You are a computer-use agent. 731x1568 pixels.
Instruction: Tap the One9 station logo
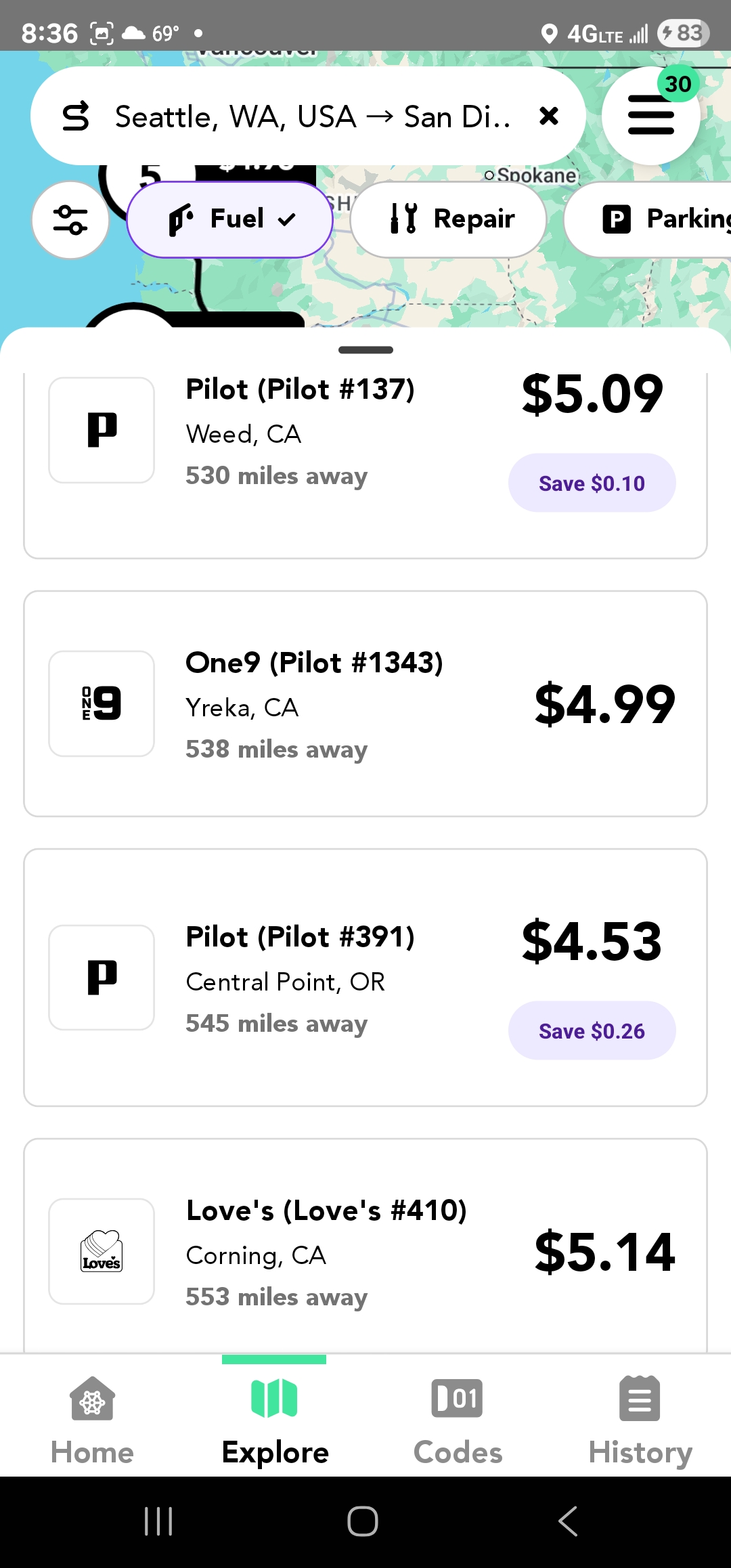coord(102,703)
